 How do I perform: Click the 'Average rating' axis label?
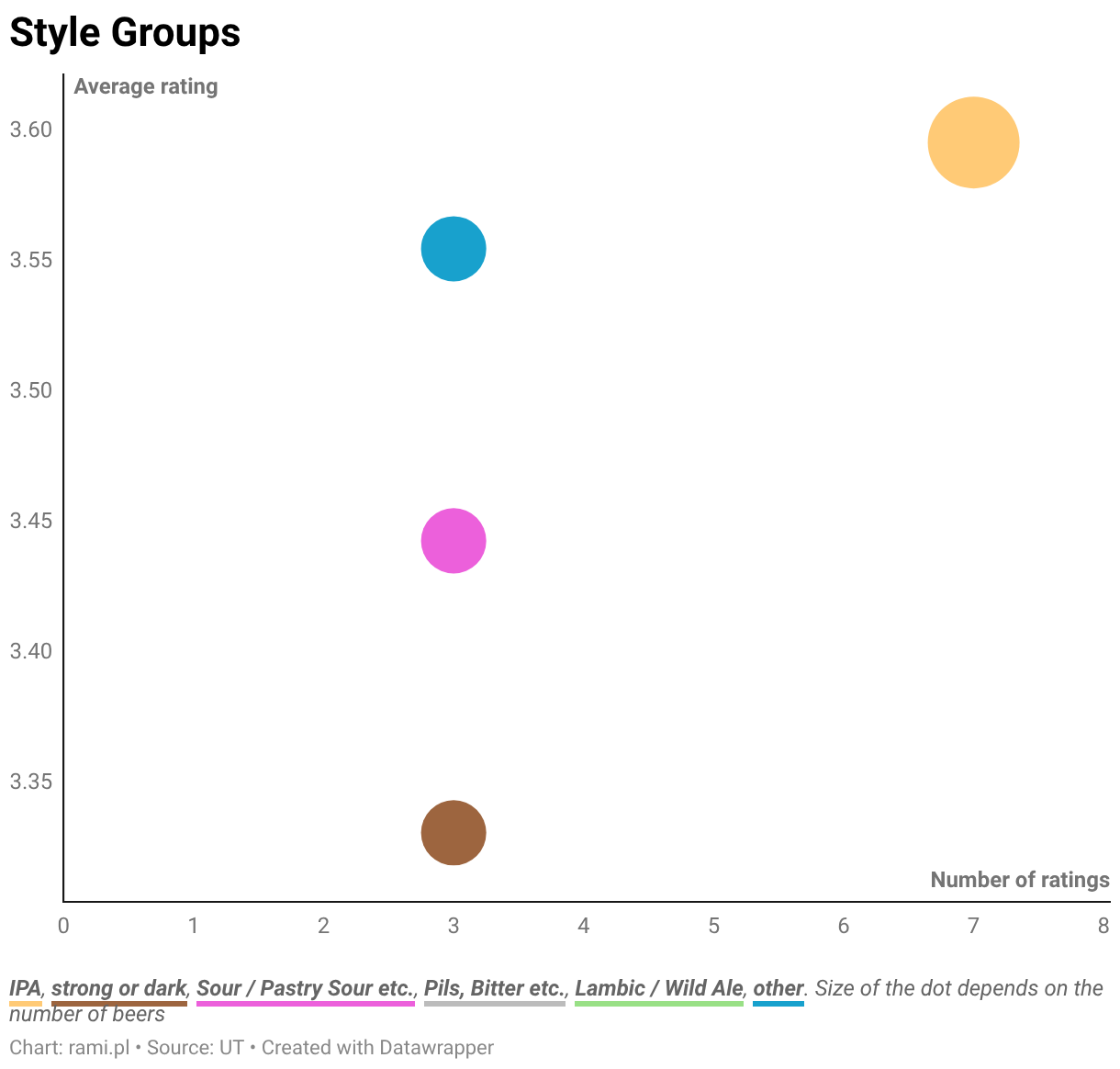click(x=146, y=86)
